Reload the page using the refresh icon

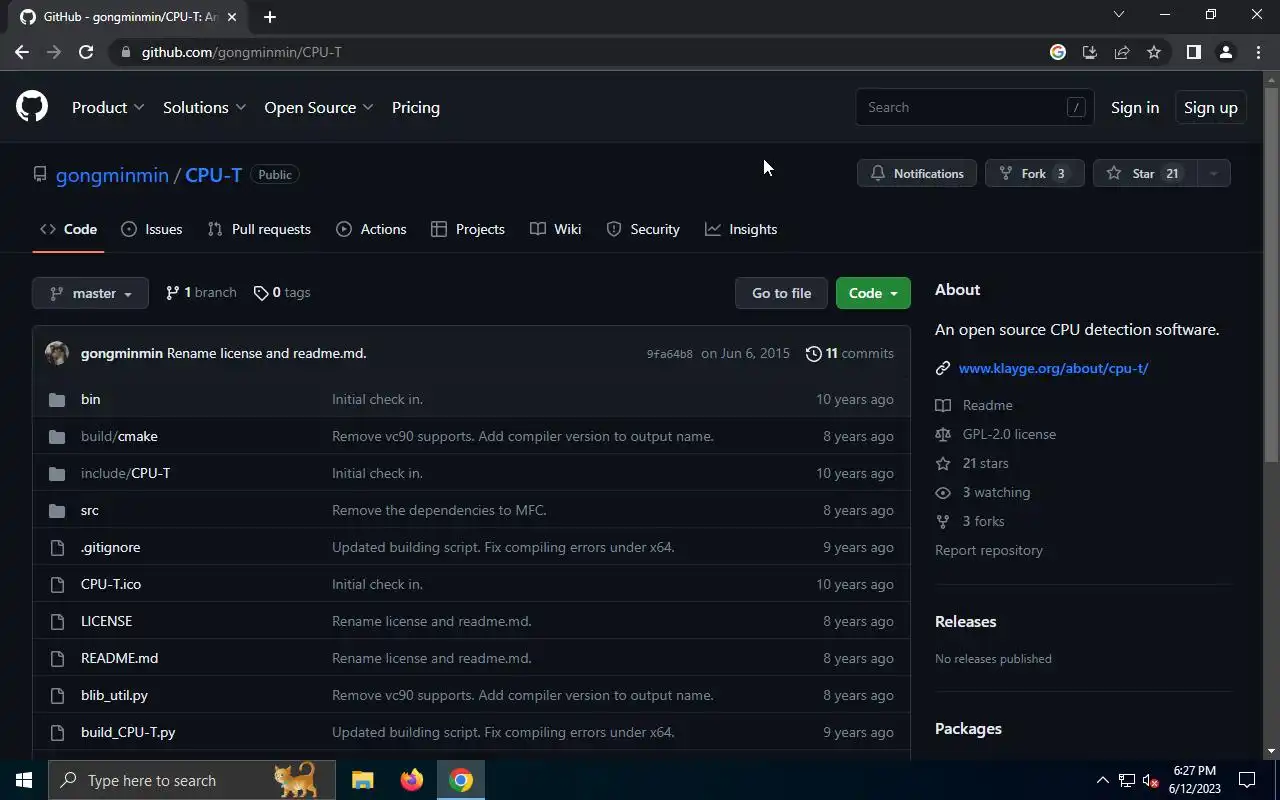86,52
